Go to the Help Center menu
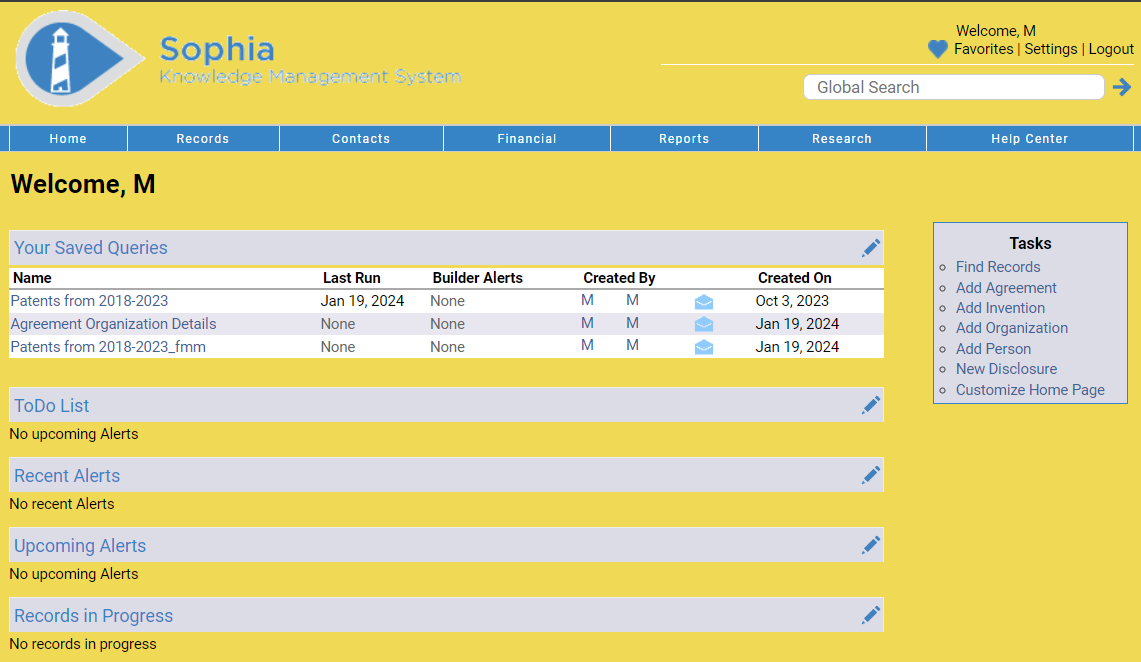This screenshot has height=662, width=1141. [x=1029, y=139]
